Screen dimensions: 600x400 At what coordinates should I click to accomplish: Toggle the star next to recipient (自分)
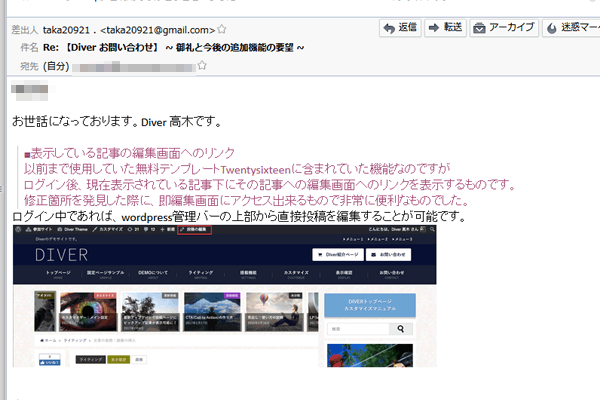[202, 66]
